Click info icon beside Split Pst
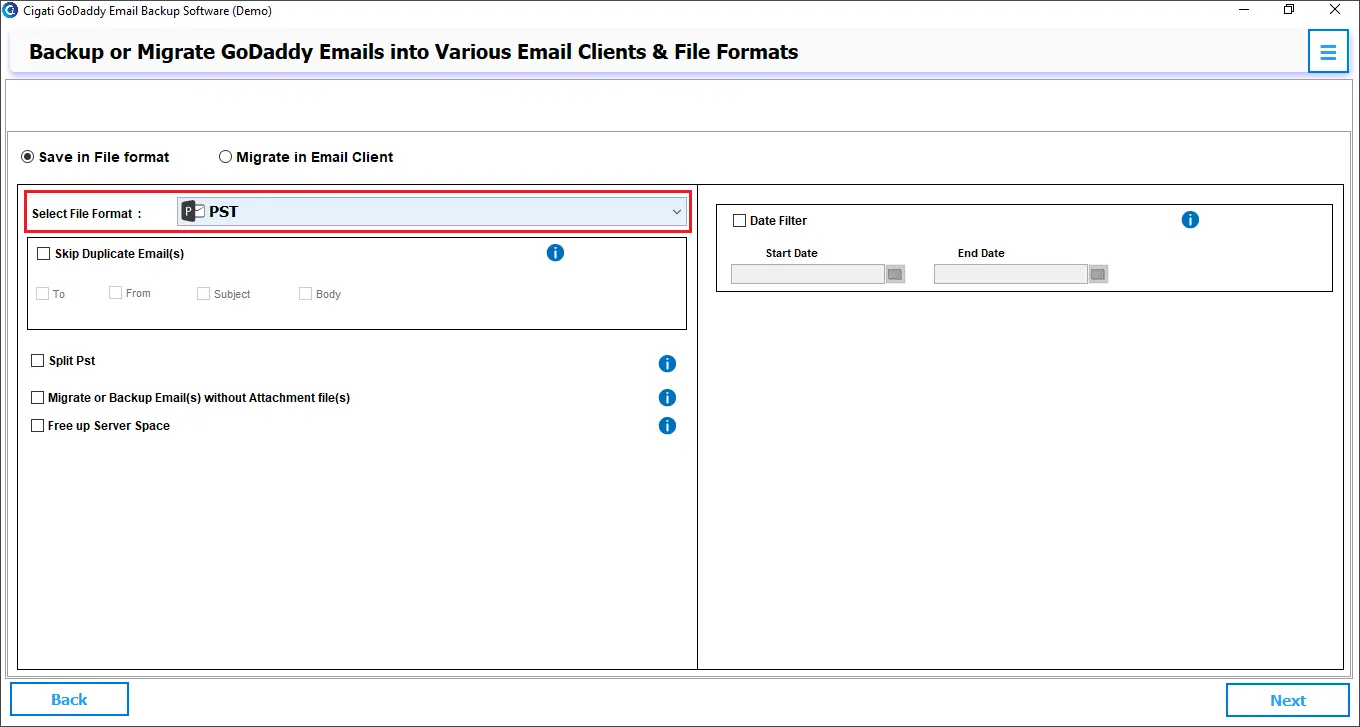This screenshot has height=727, width=1360. click(667, 364)
